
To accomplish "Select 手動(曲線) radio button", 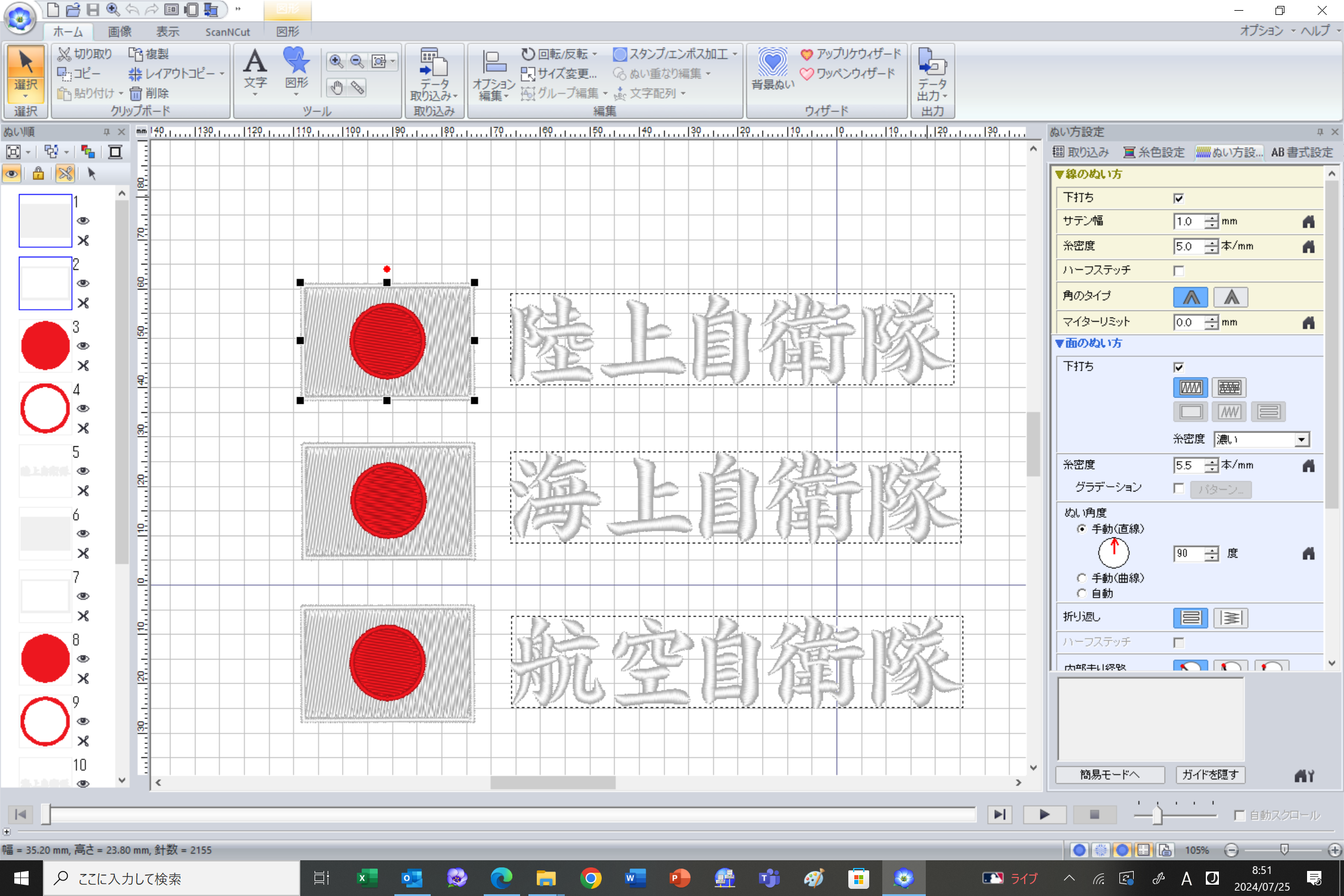I will pos(1082,578).
